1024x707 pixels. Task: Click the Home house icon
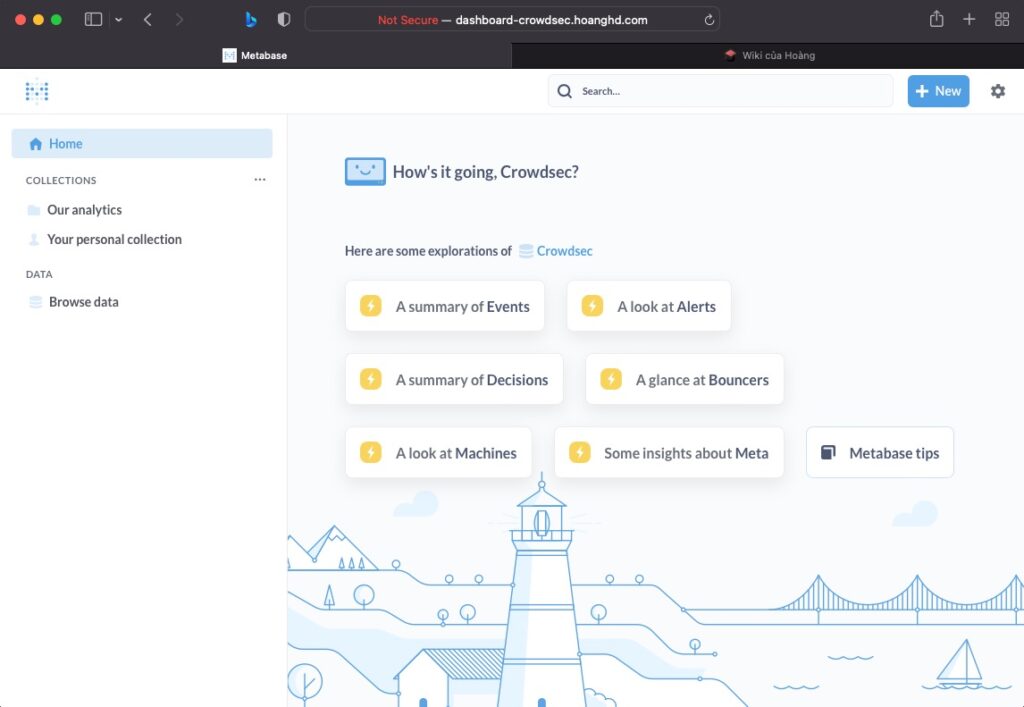[35, 144]
